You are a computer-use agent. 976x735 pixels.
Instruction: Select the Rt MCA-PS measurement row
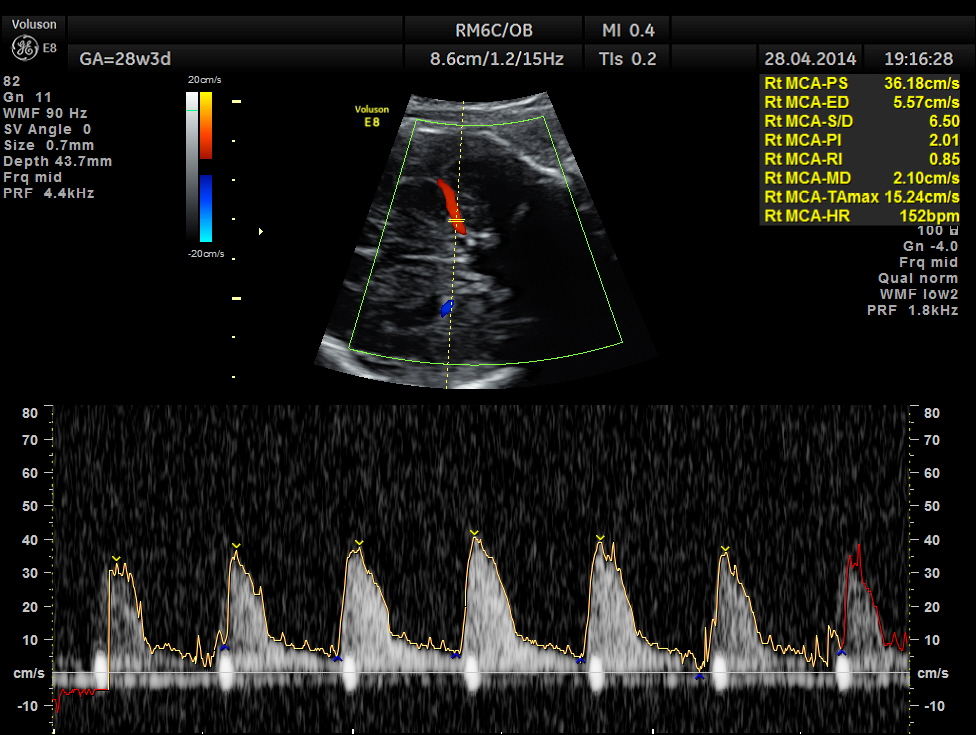click(x=860, y=84)
